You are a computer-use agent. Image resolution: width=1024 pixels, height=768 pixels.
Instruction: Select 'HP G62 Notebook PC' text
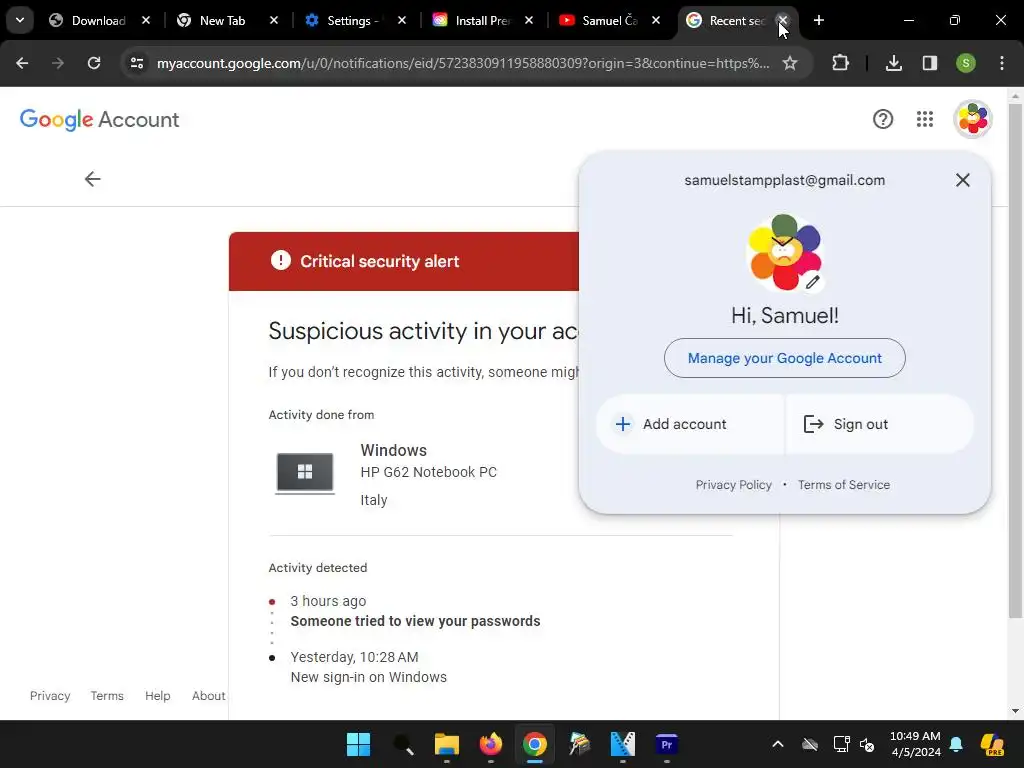click(428, 472)
